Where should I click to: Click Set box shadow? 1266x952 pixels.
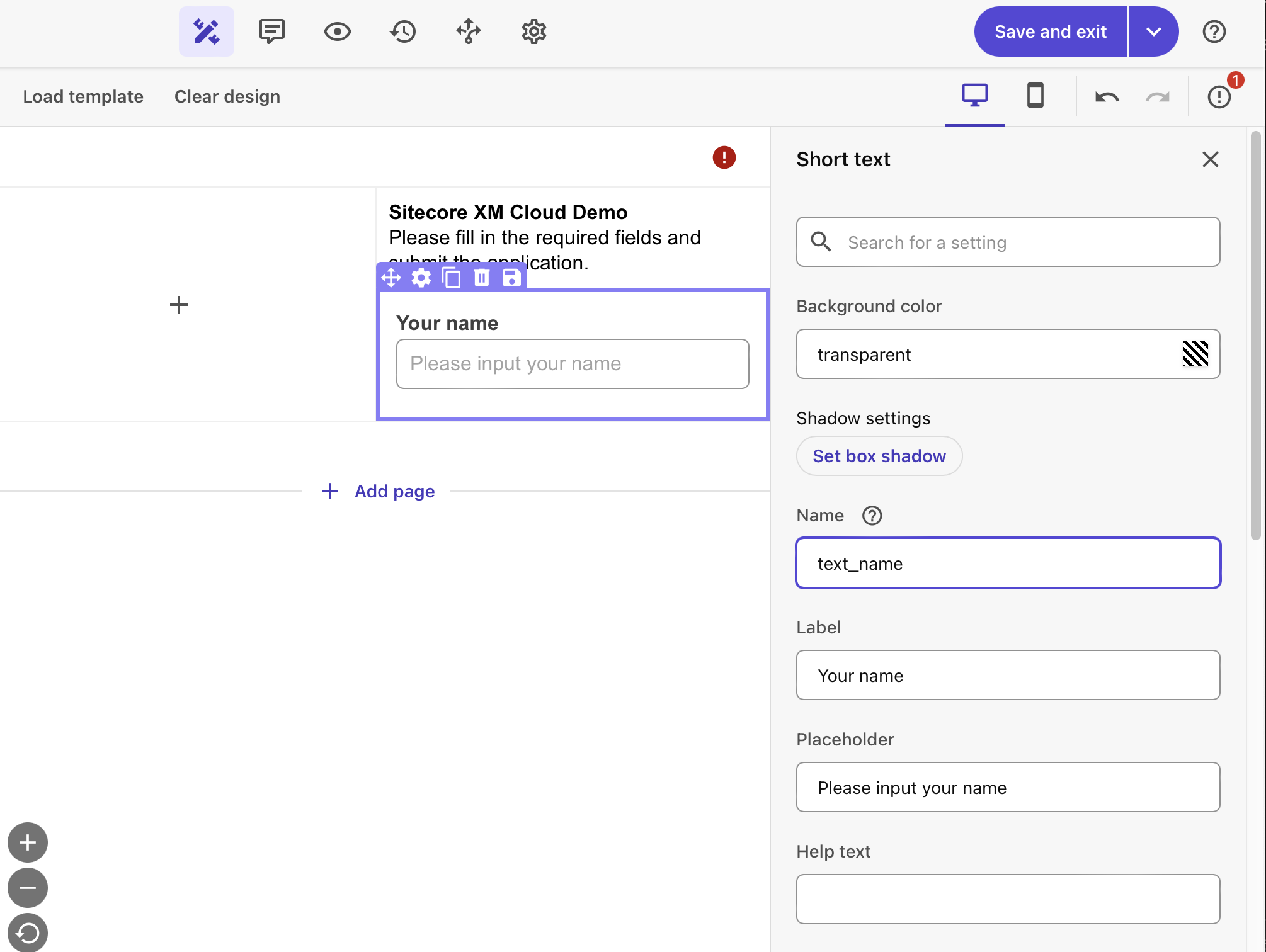(879, 456)
